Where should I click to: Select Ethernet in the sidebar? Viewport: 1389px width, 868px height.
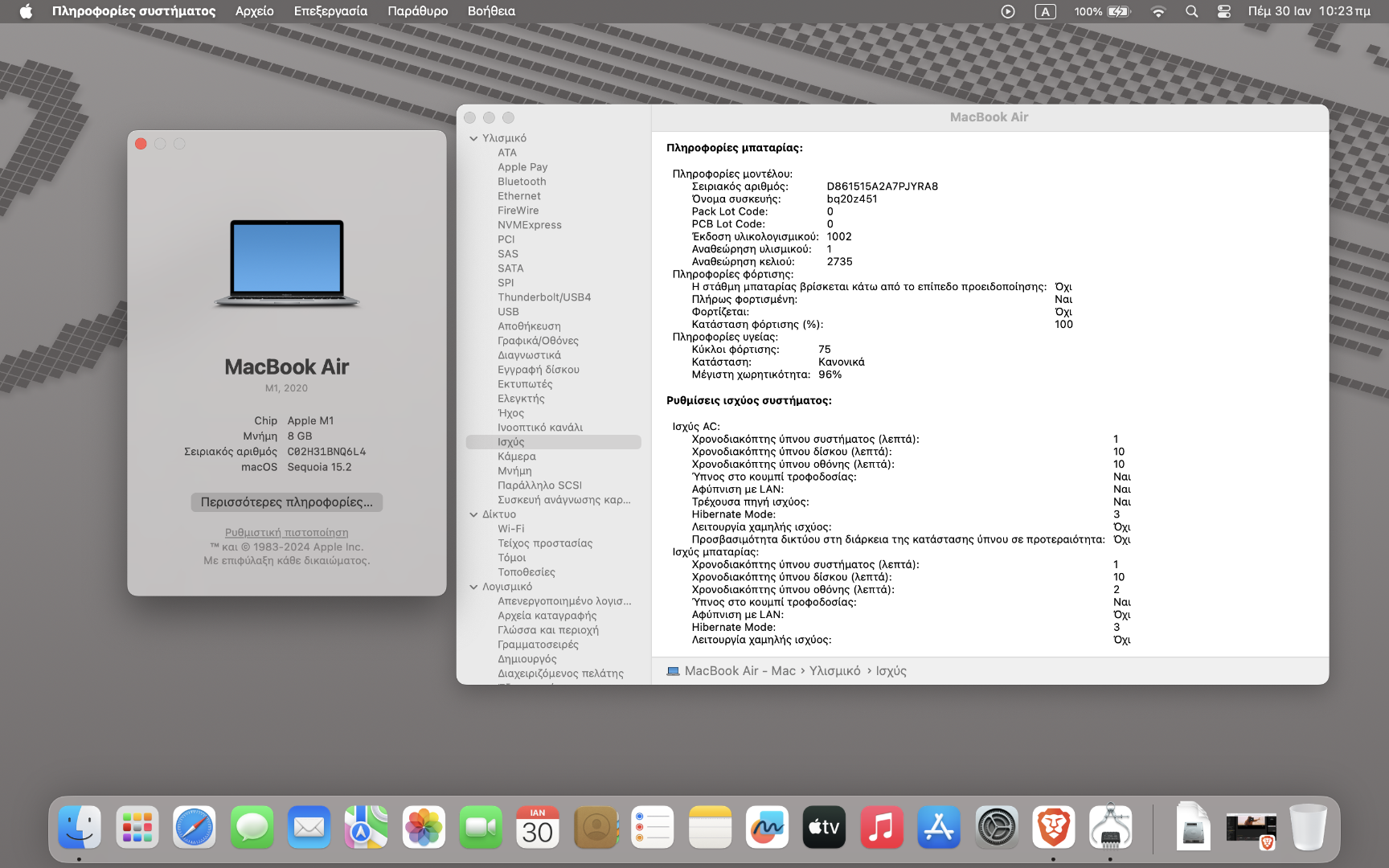518,196
